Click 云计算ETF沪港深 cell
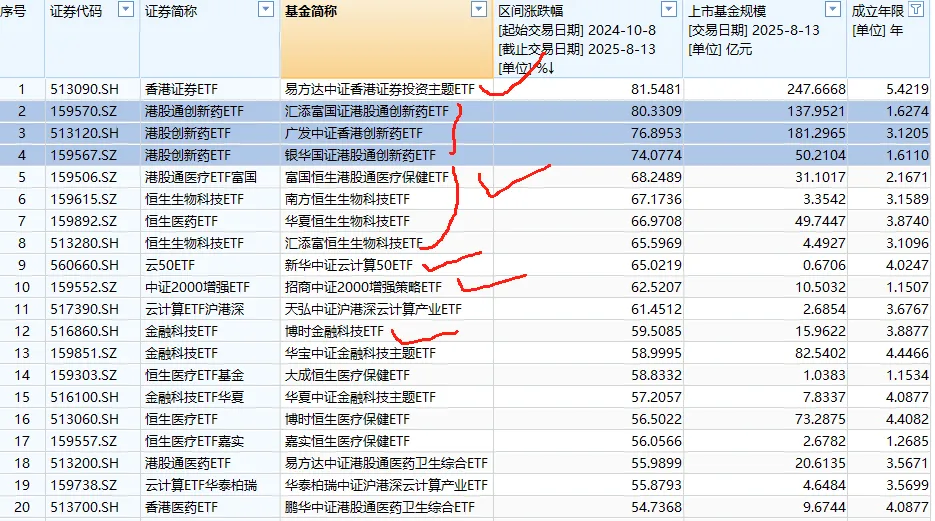 194,309
